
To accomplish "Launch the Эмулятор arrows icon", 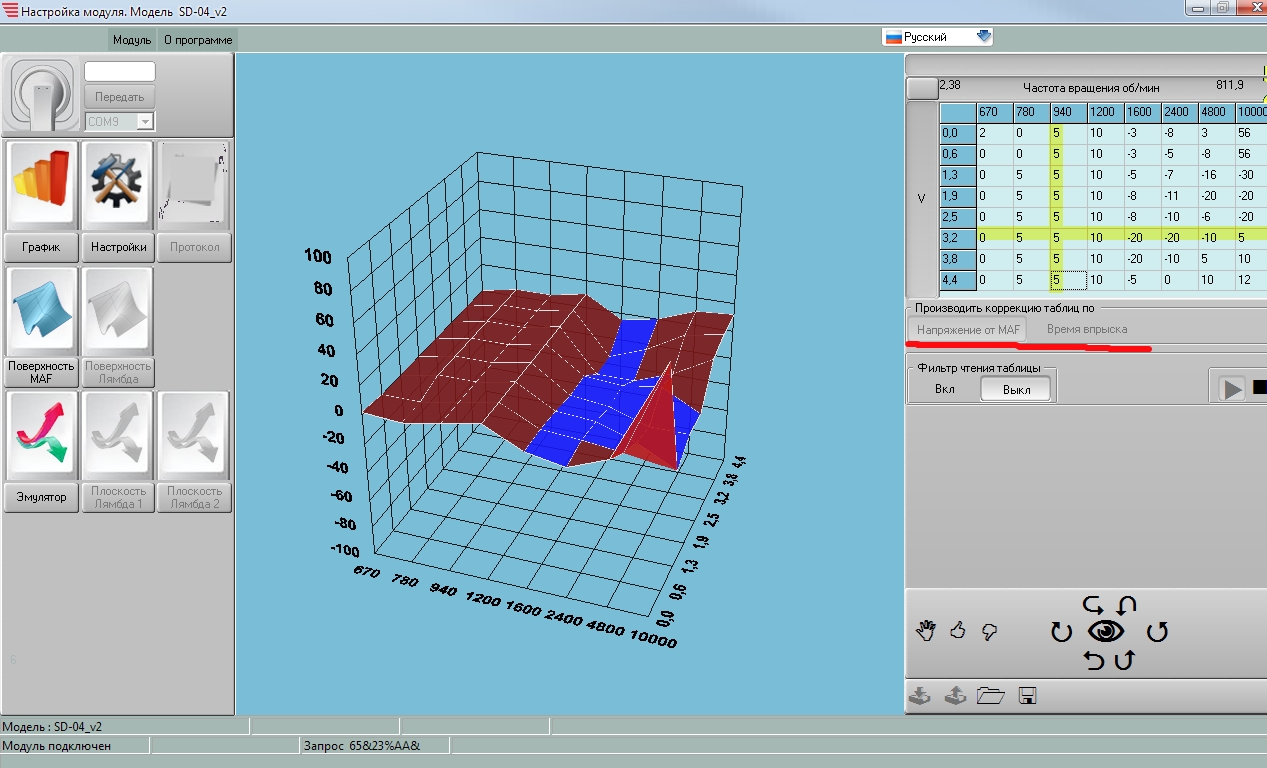I will coord(42,435).
